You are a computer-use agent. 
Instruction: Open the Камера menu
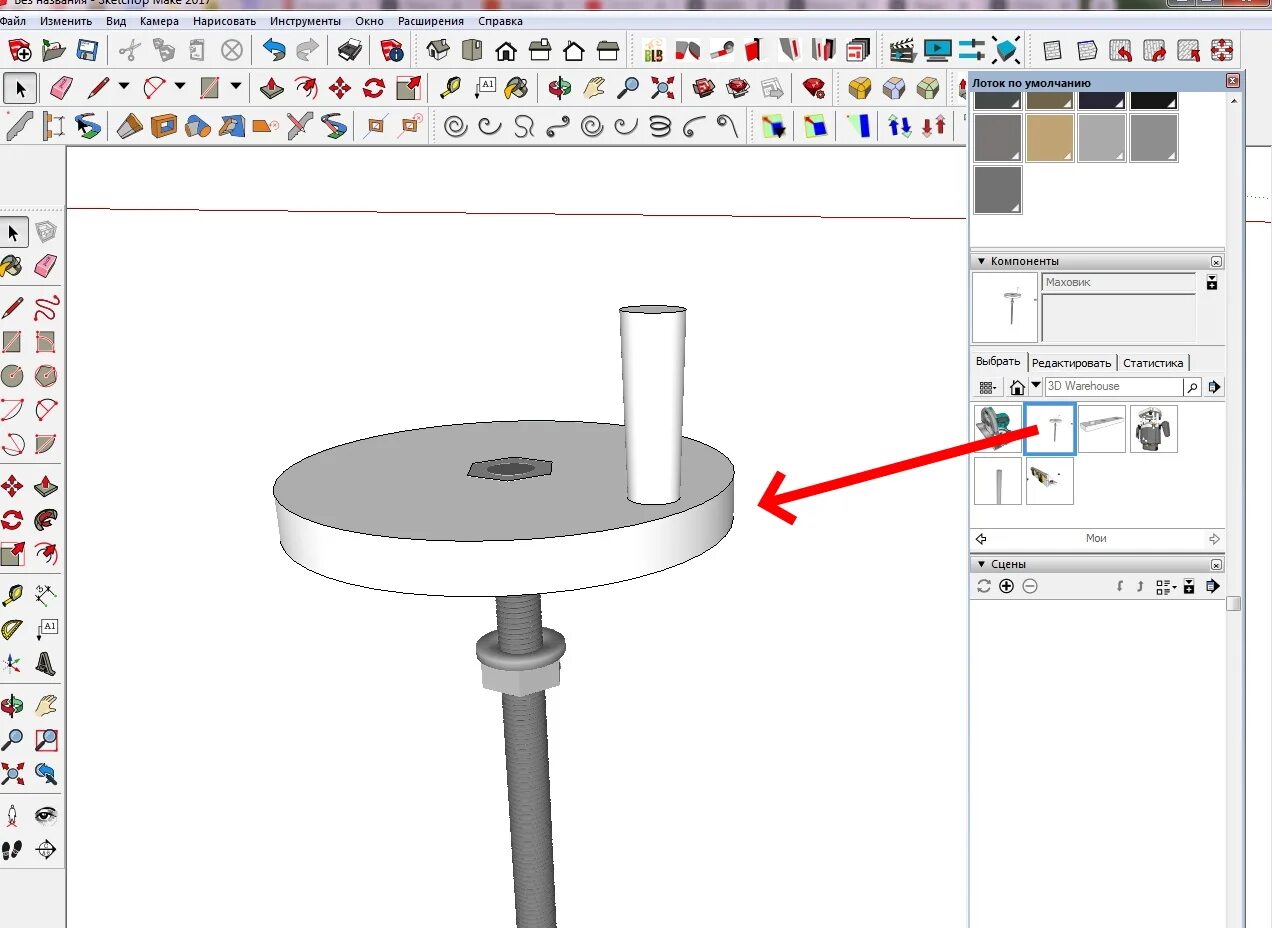pos(160,21)
